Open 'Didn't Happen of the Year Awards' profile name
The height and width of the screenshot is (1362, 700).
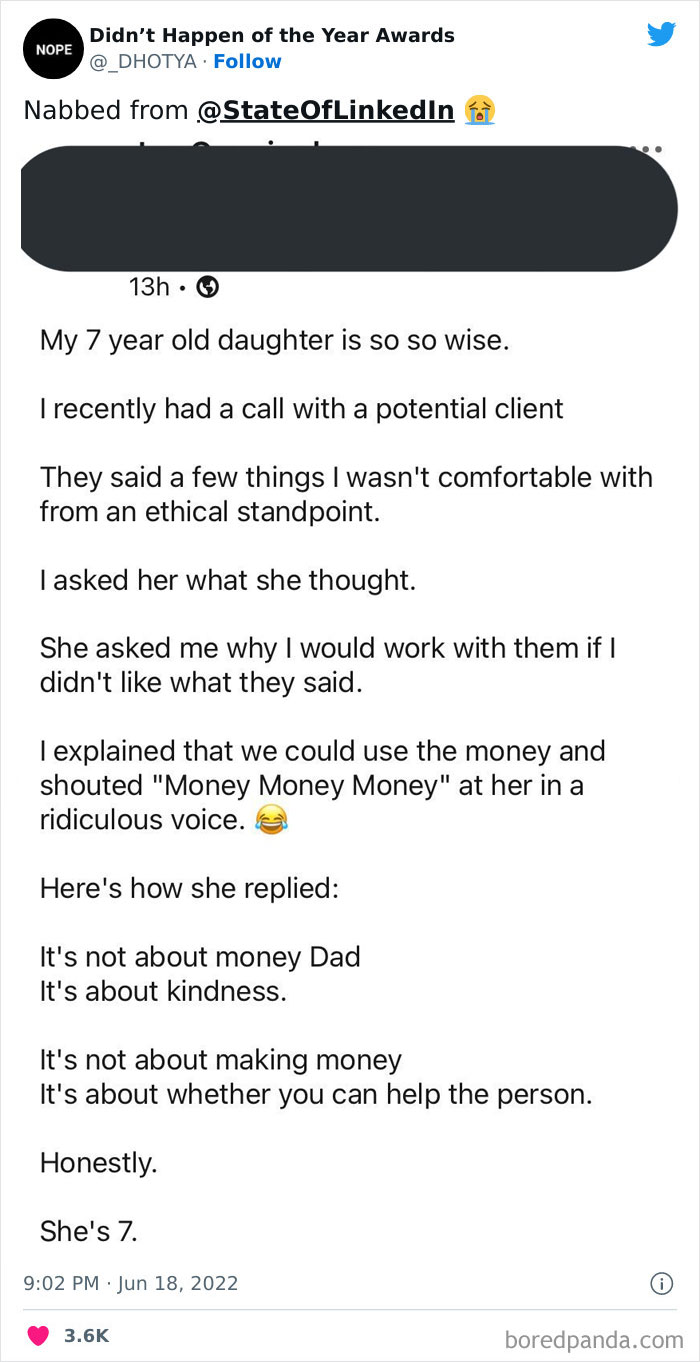[x=272, y=36]
